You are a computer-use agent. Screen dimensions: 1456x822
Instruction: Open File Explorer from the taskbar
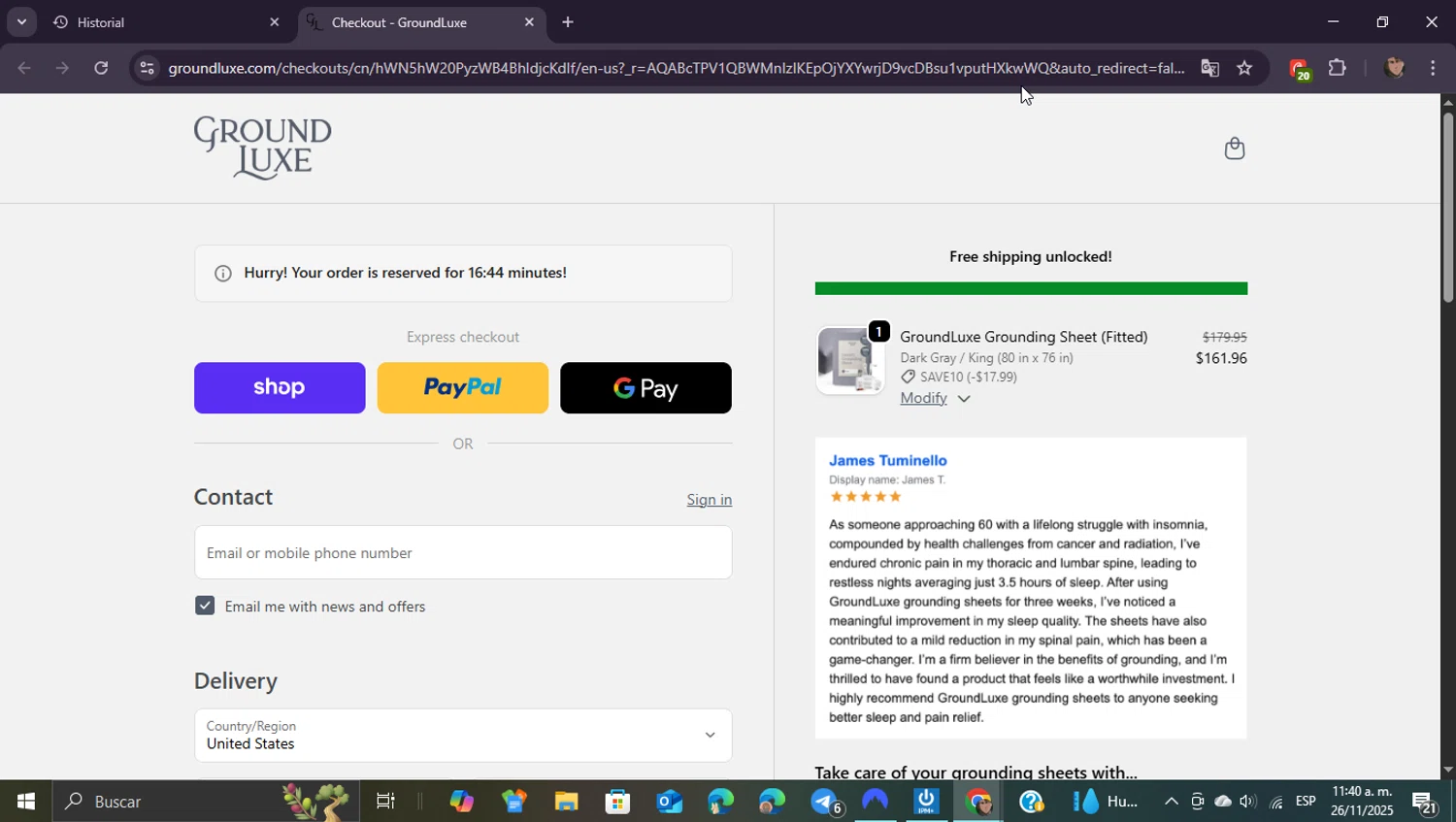coord(566,802)
